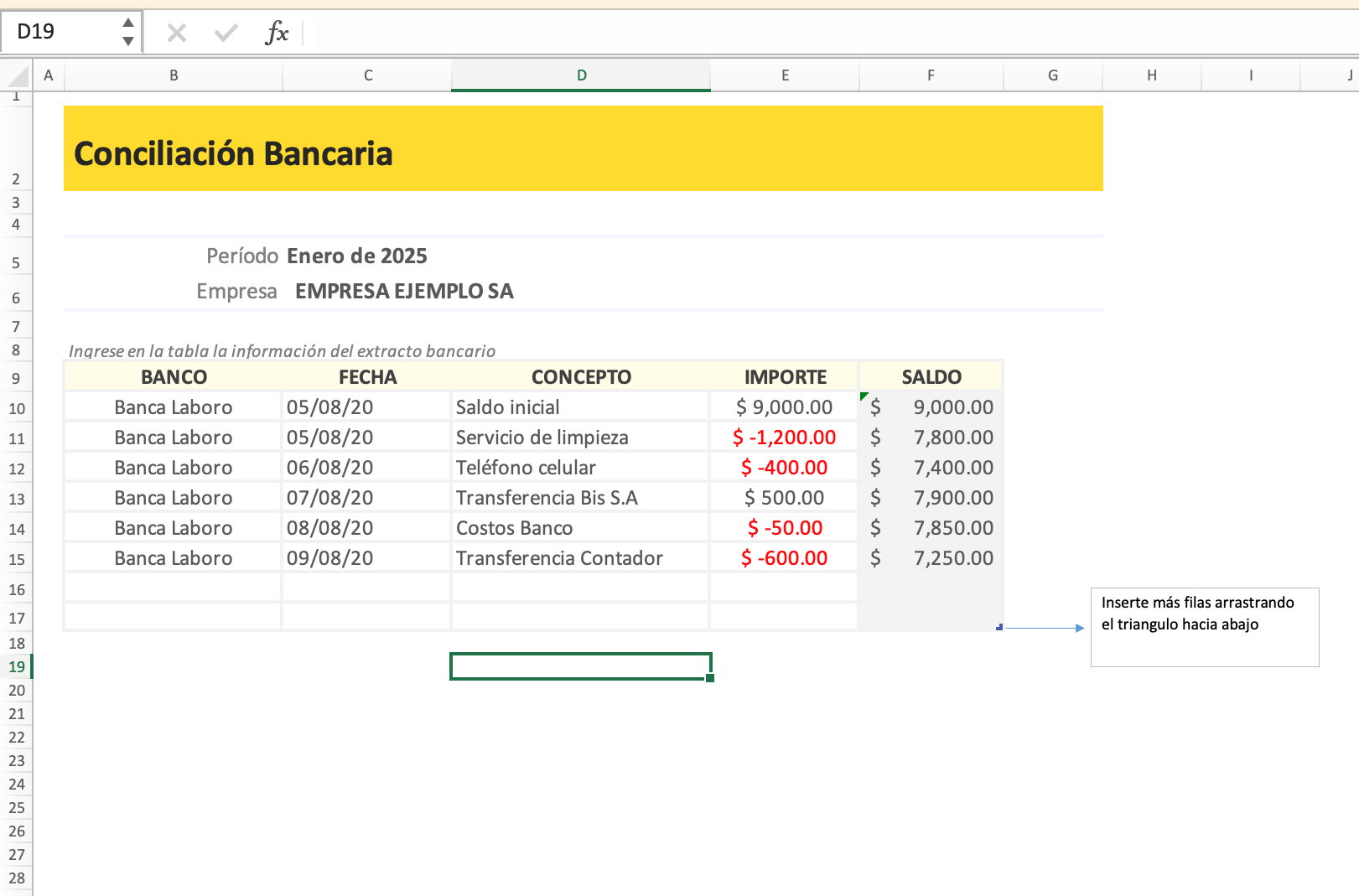The height and width of the screenshot is (896, 1359).
Task: Click the fill handle of selected cell
Action: click(x=710, y=678)
